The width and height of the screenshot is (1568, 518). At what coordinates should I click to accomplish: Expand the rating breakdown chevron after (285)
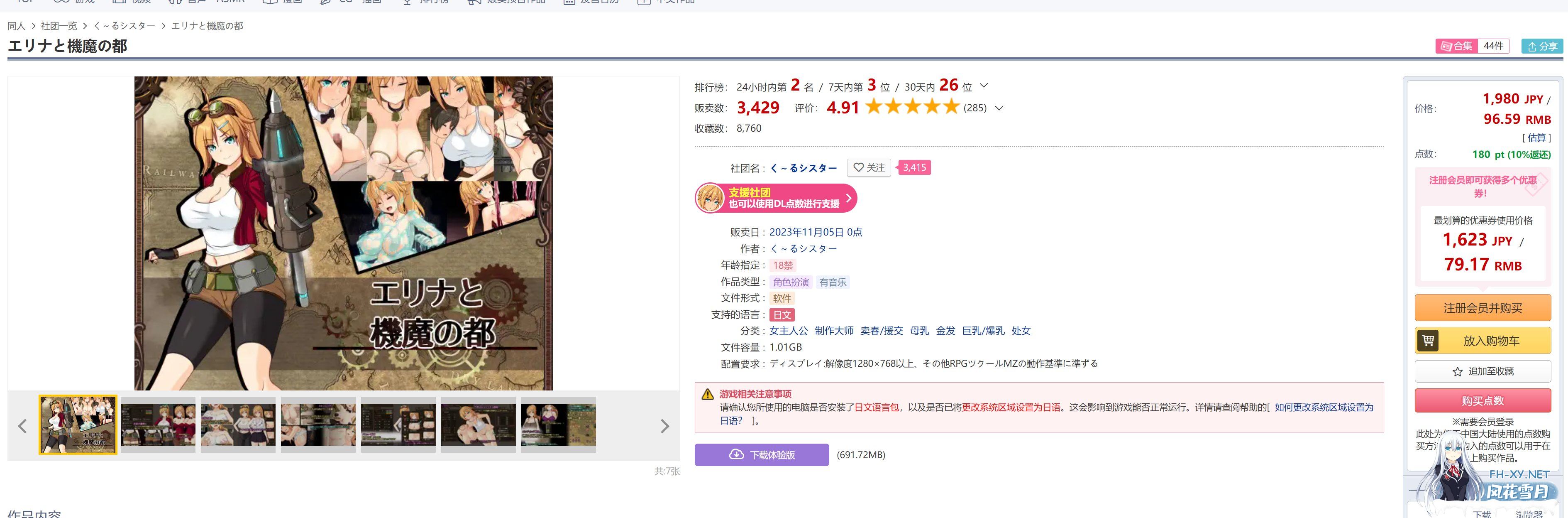click(999, 108)
